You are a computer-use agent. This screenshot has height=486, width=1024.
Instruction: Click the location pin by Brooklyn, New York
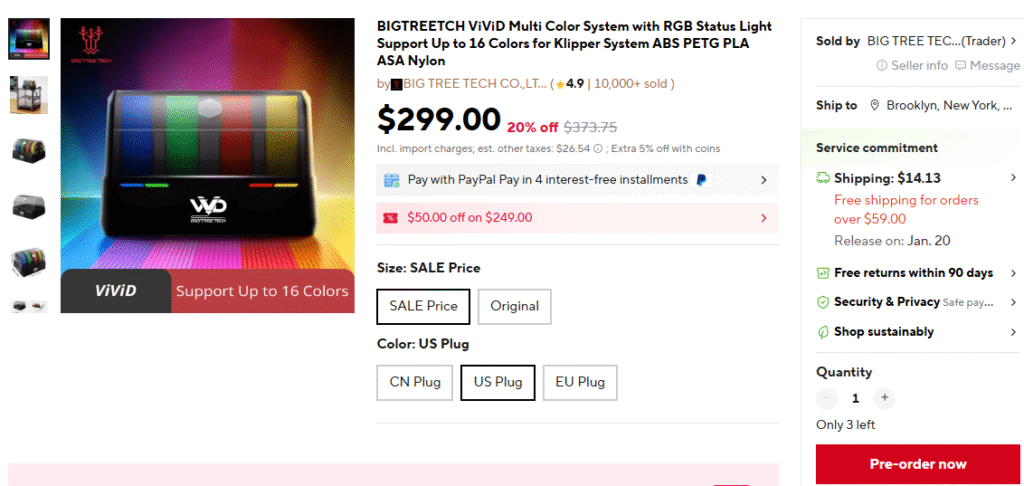point(875,106)
